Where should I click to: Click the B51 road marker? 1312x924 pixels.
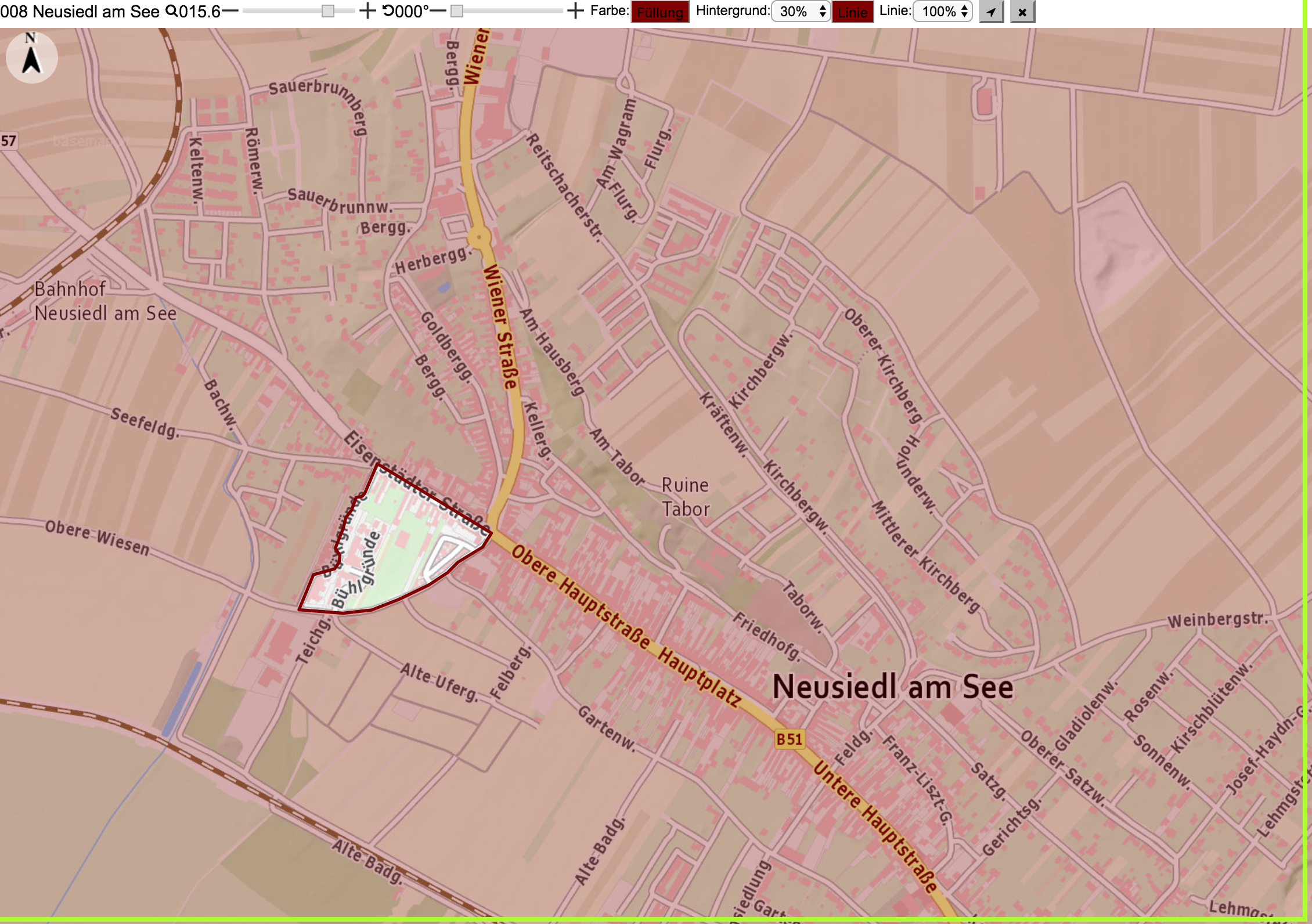click(790, 739)
